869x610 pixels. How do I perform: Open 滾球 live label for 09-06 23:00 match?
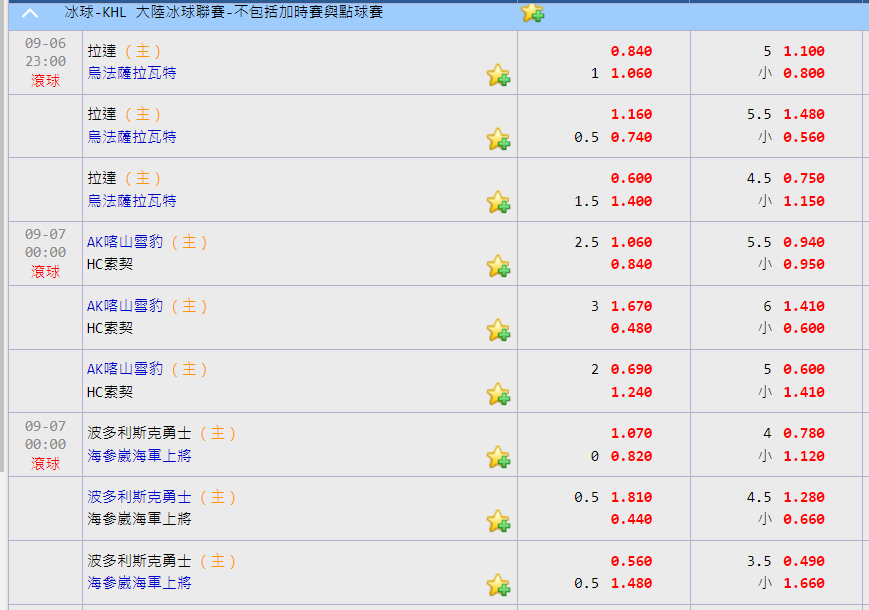point(45,81)
